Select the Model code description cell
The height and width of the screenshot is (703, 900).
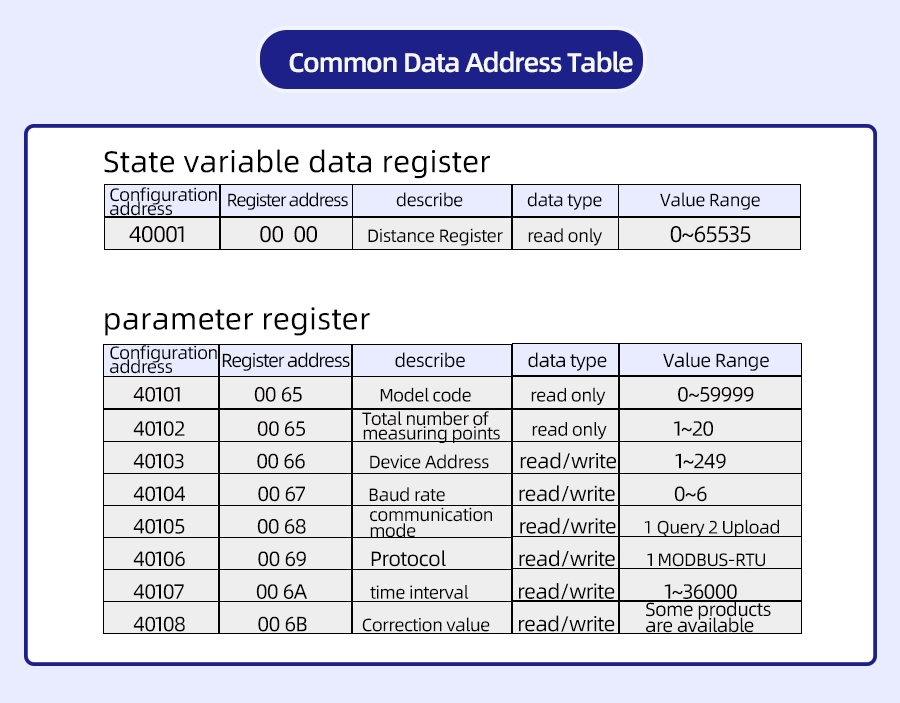(432, 393)
